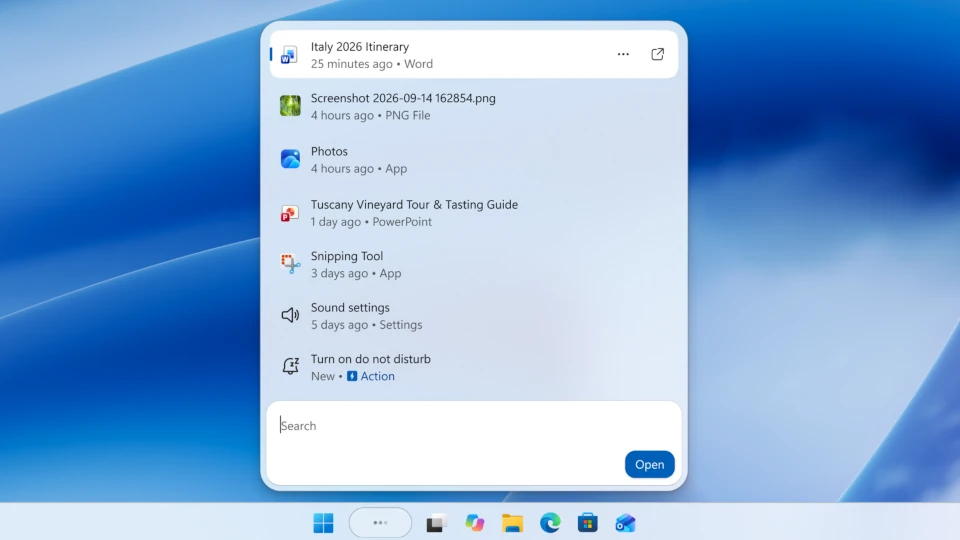
Task: Launch Copilot from the taskbar
Action: click(474, 523)
